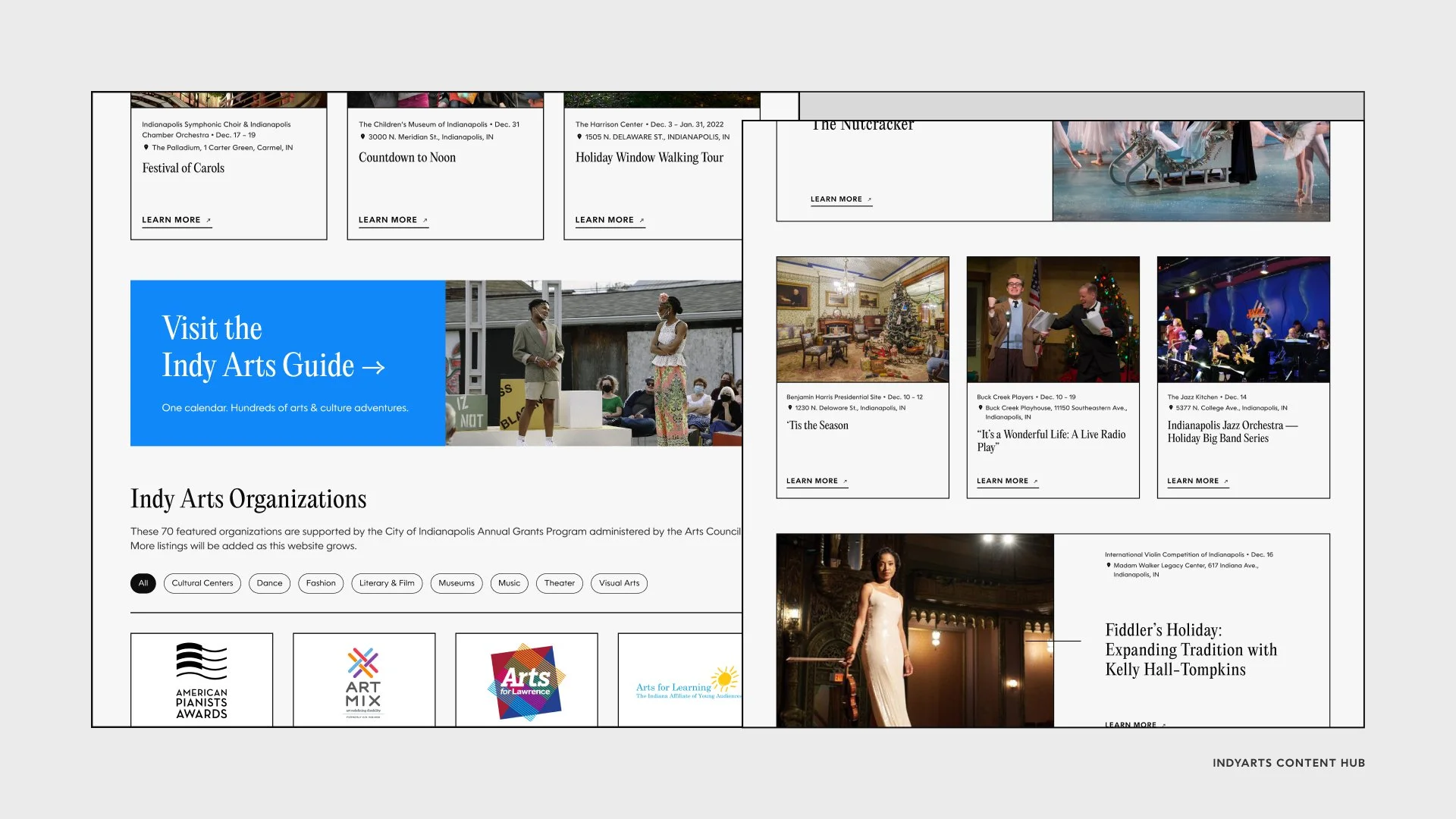Select the All filter pill

(143, 583)
